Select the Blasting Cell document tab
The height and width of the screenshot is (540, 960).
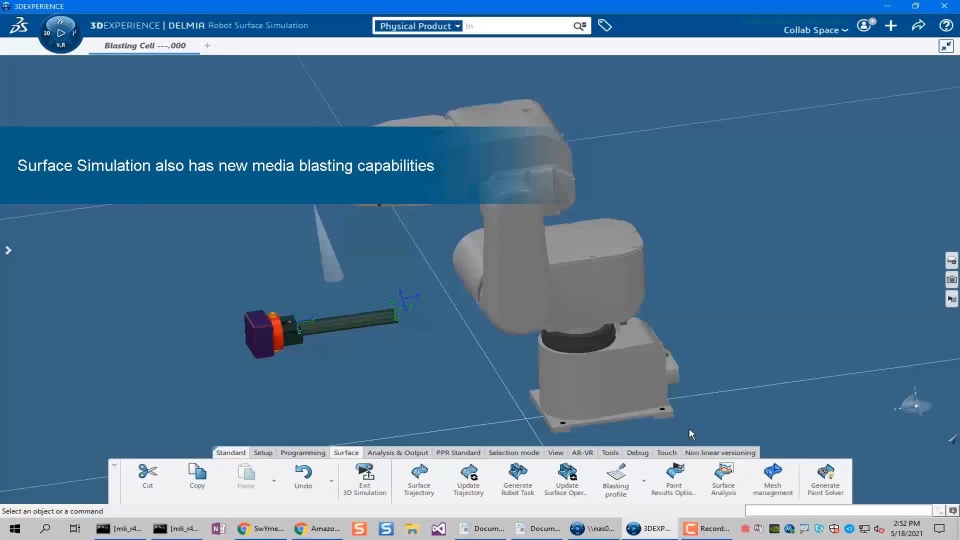pos(144,46)
